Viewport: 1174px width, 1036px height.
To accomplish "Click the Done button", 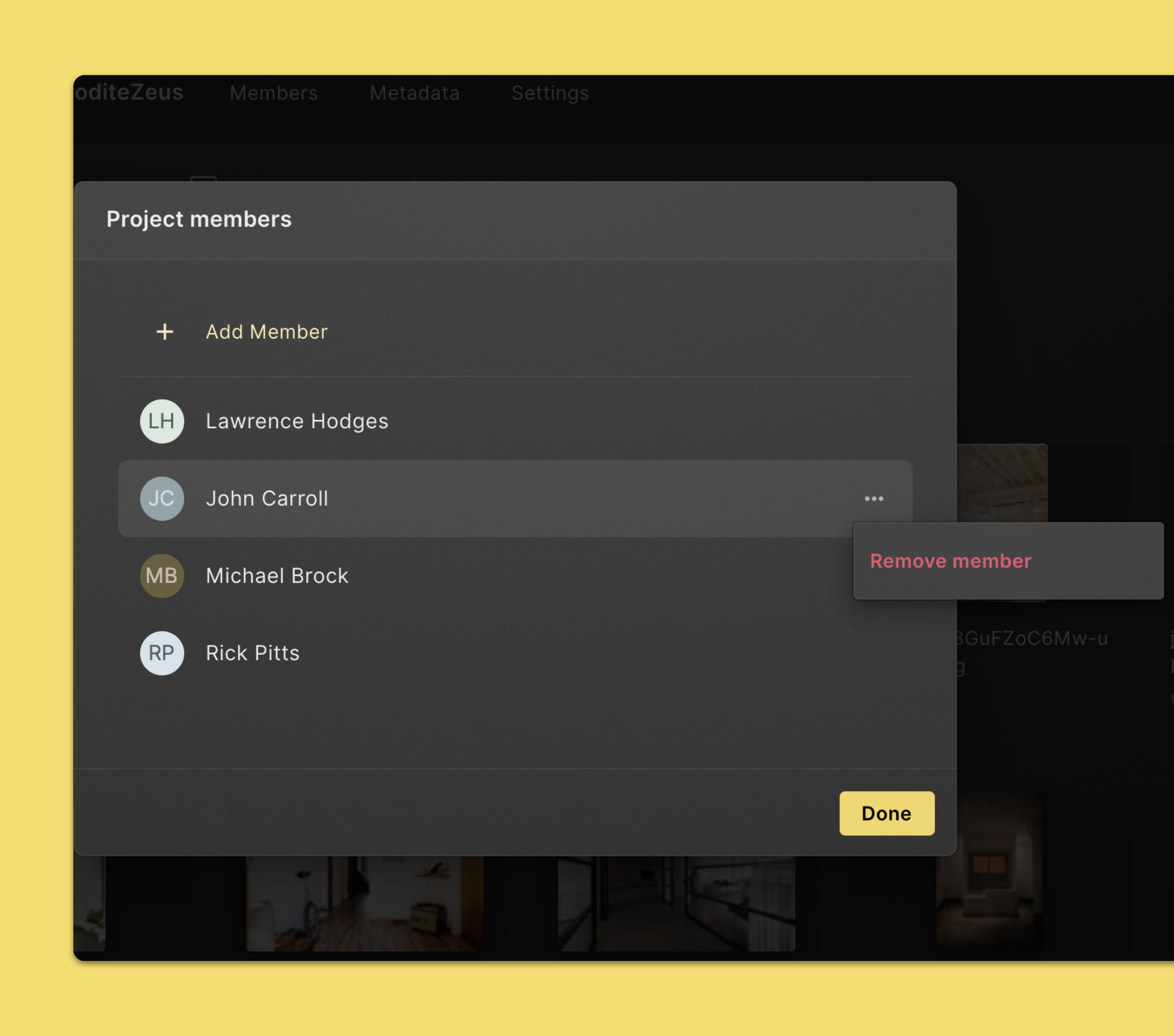I will tap(887, 813).
